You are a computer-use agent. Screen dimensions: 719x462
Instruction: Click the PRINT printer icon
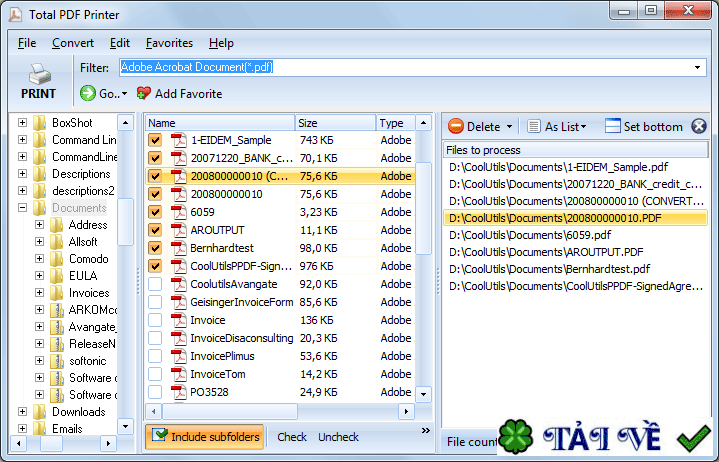tap(39, 73)
